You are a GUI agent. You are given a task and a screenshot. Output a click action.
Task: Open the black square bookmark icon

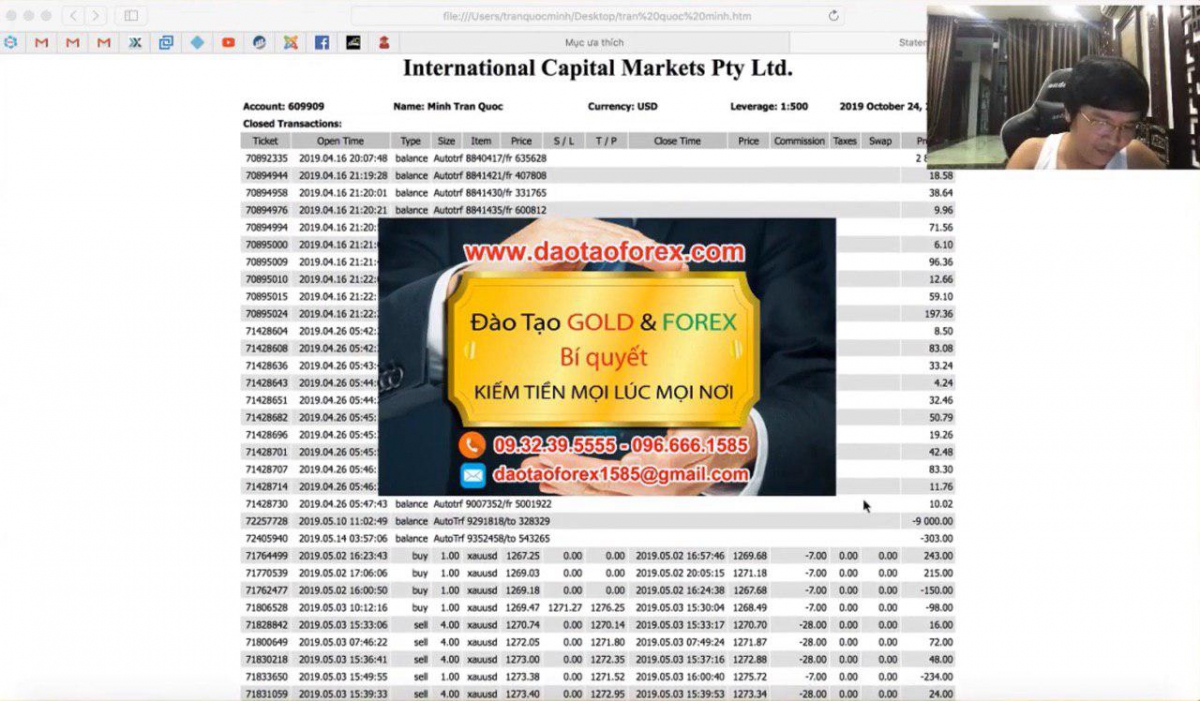(353, 43)
